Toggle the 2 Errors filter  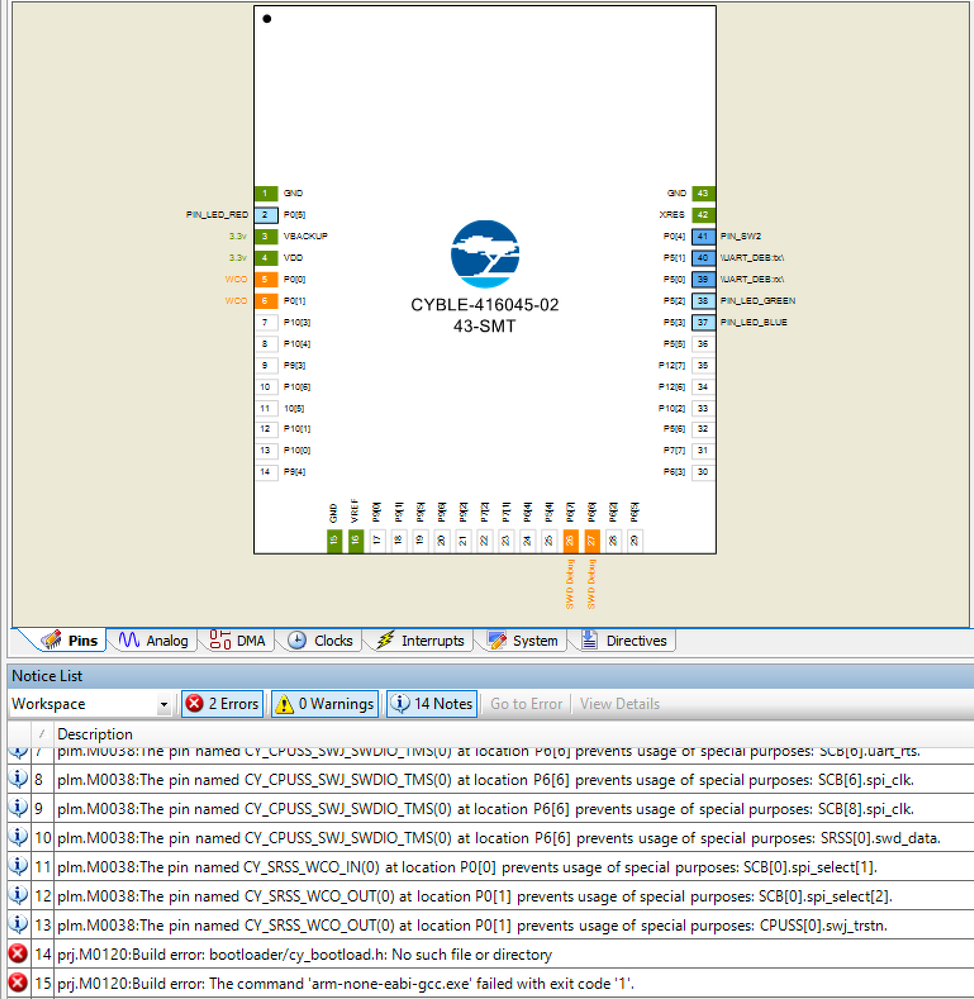click(222, 704)
